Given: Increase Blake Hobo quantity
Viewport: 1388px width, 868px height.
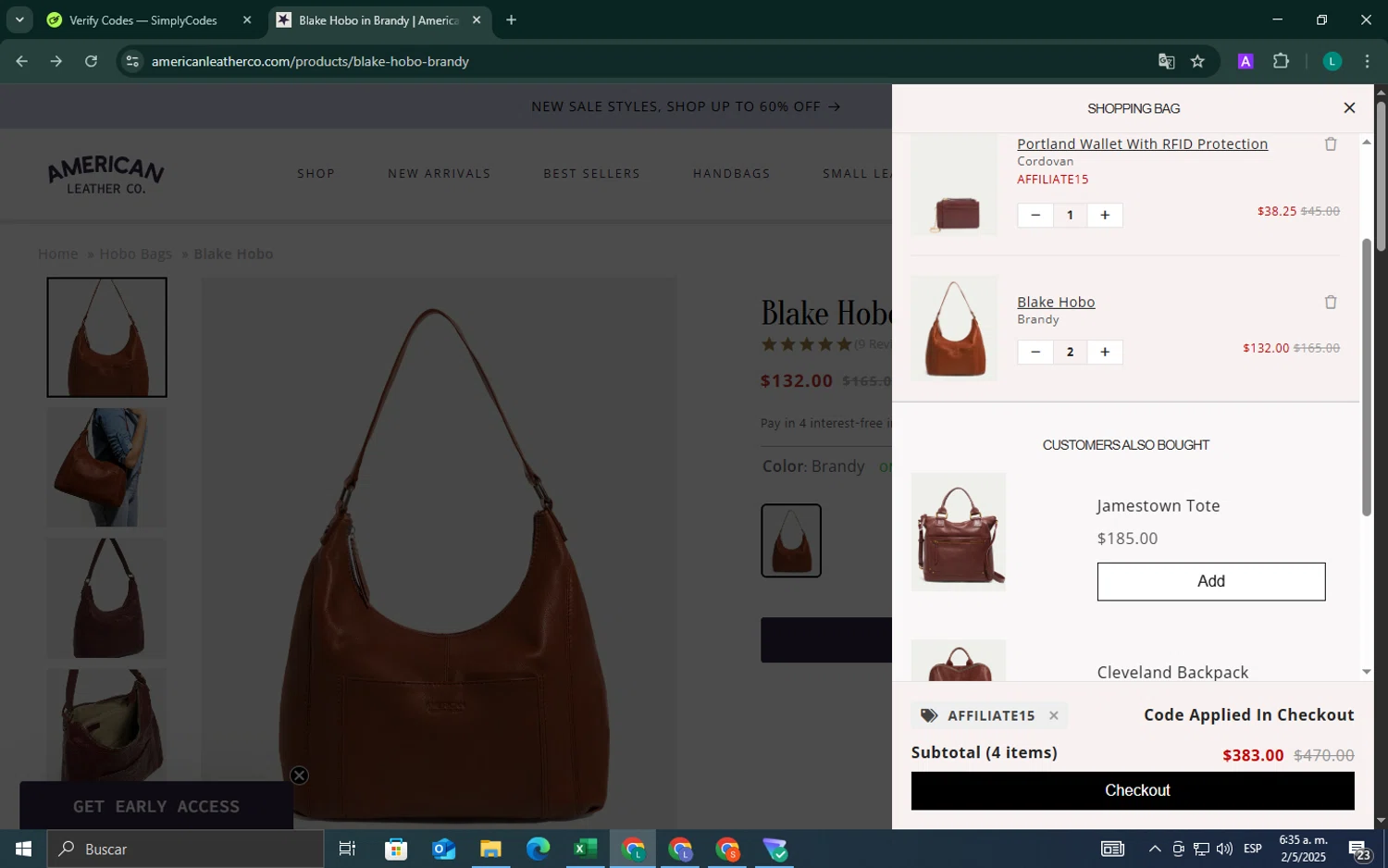Looking at the screenshot, I should [x=1105, y=353].
